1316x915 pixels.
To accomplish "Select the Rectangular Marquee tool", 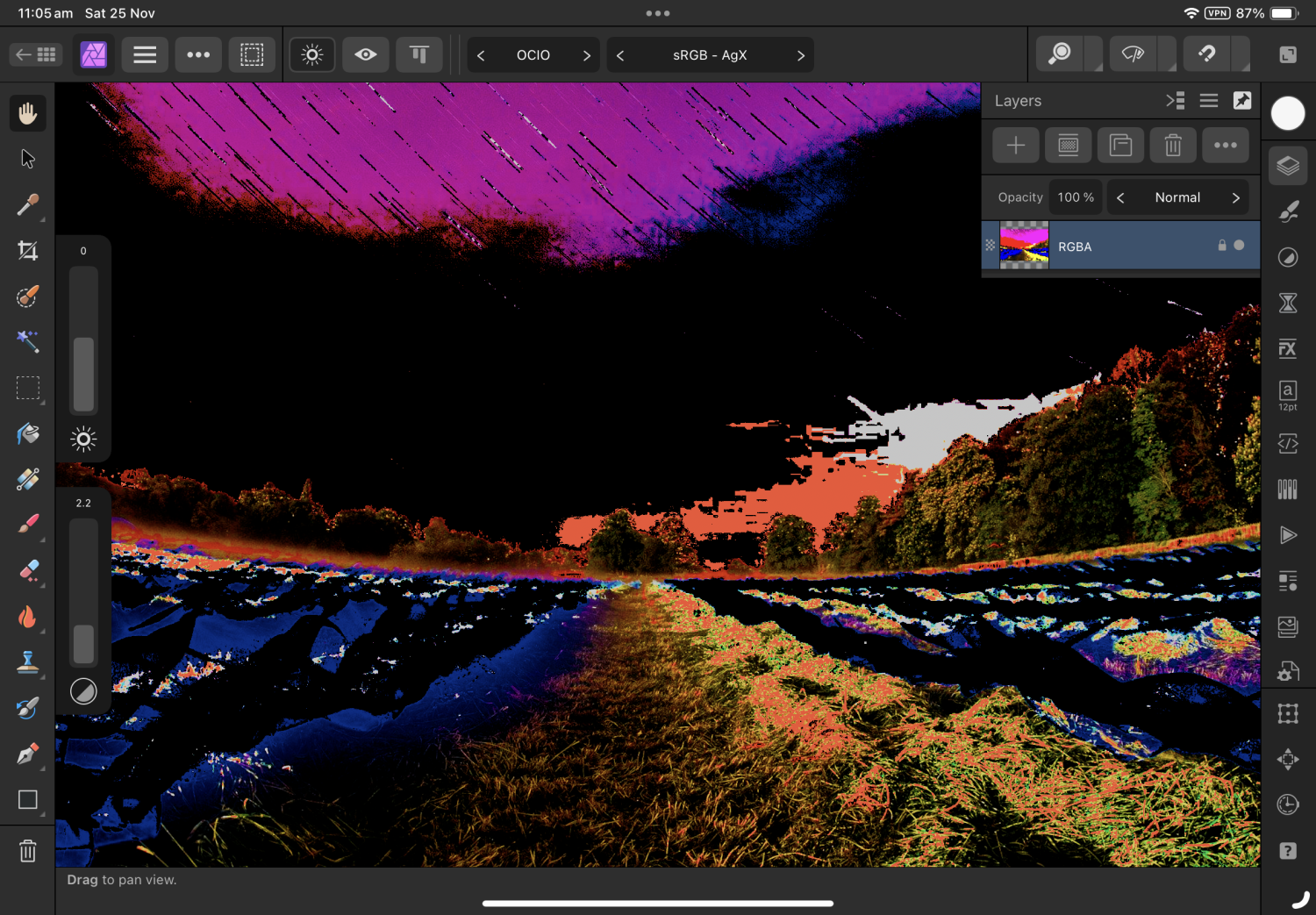I will point(28,388).
